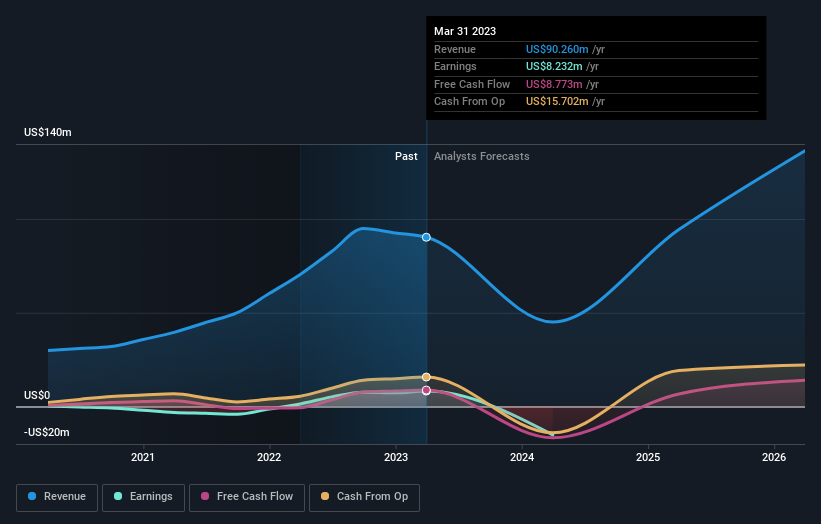
Task: Select the Revenue data point at Mar 2023
Action: [426, 237]
